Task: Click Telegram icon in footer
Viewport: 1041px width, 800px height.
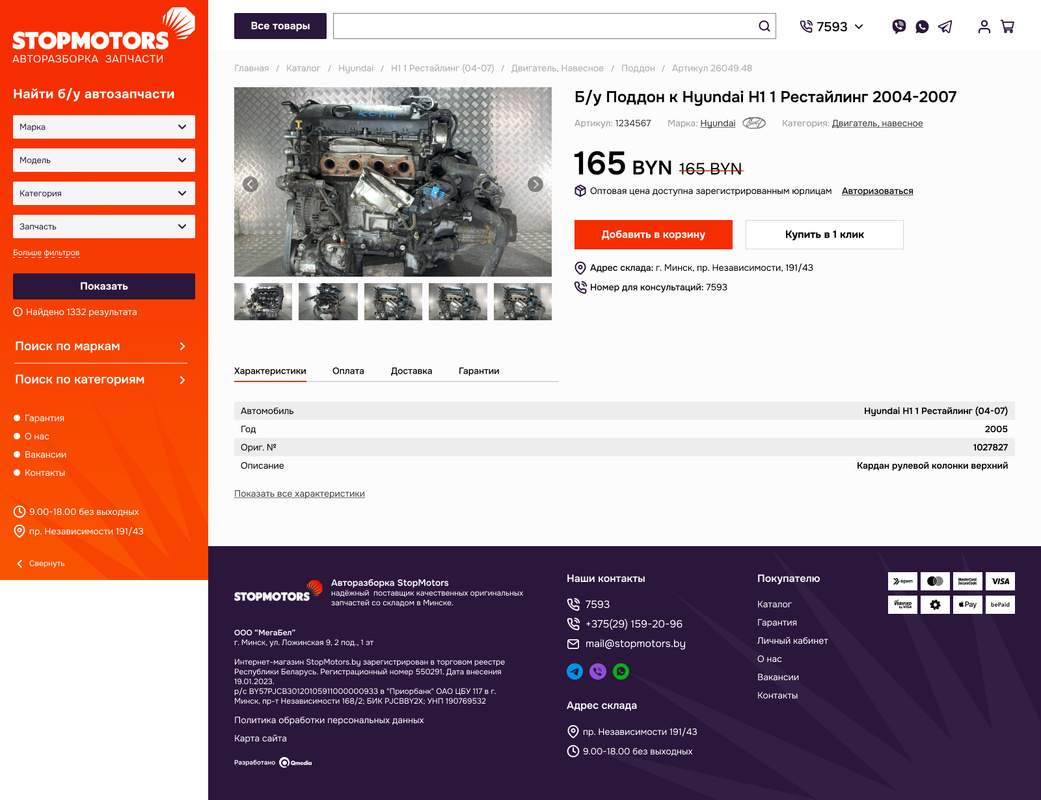Action: pyautogui.click(x=574, y=671)
